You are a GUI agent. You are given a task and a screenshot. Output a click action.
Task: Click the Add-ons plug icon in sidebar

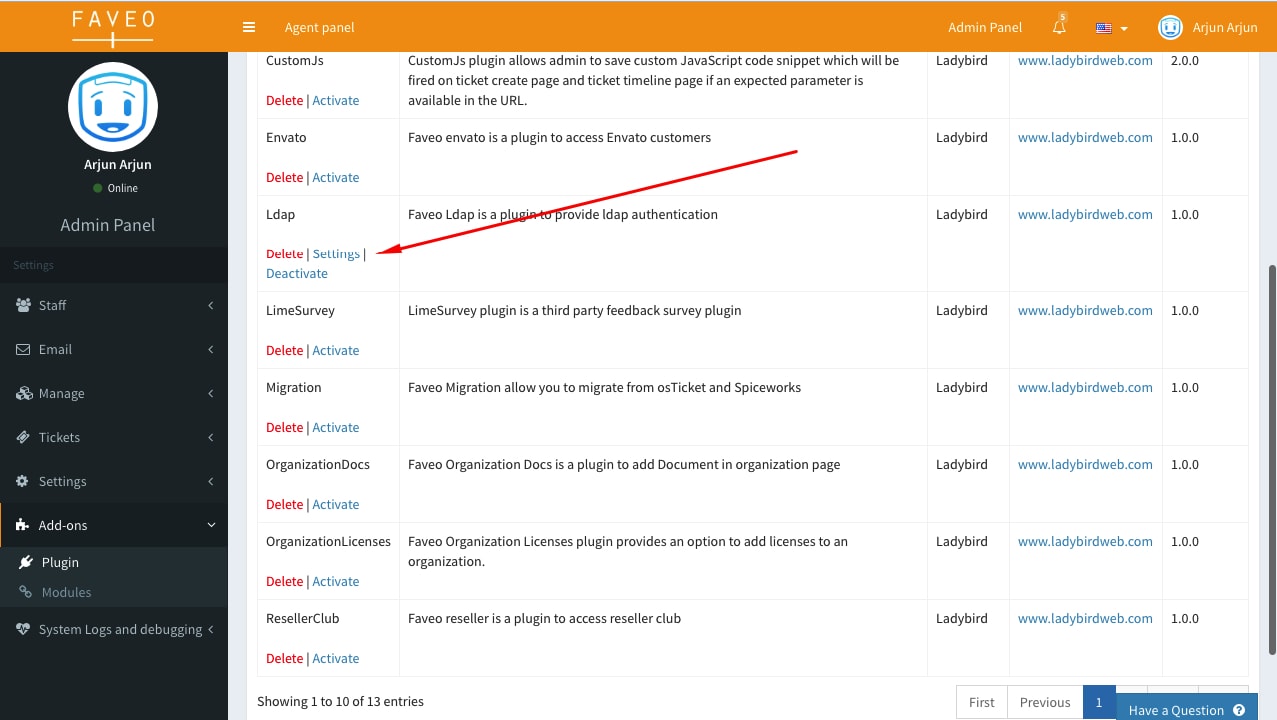22,524
